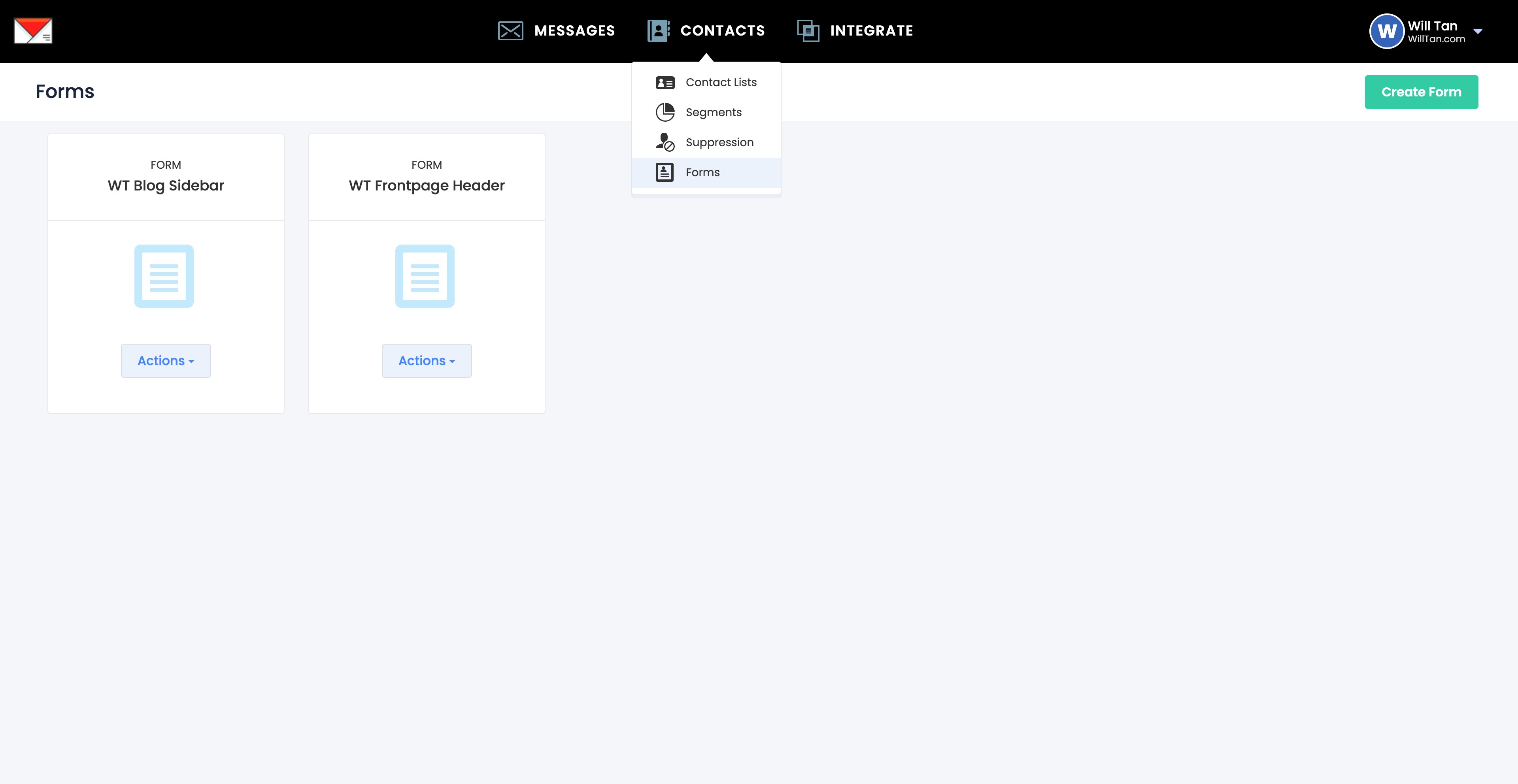Click the Contacts address book icon
Viewport: 1518px width, 784px height.
pyautogui.click(x=658, y=31)
